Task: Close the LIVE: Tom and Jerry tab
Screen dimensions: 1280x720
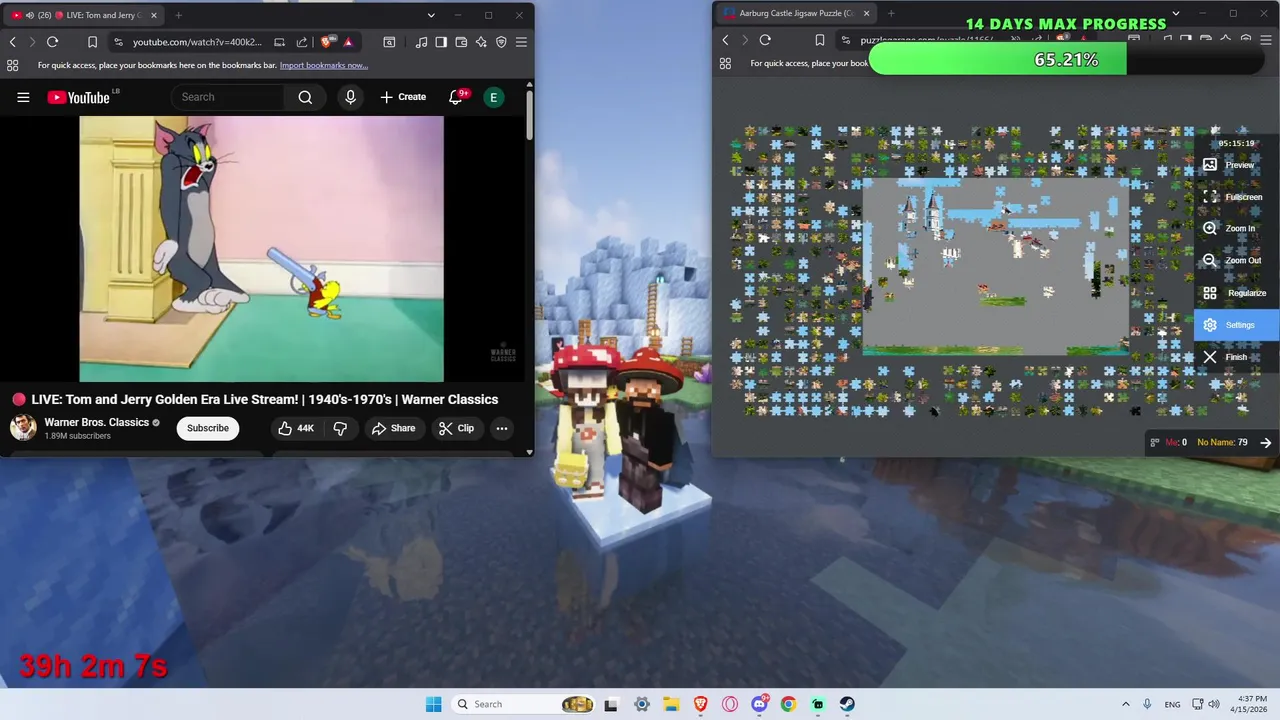Action: (153, 15)
